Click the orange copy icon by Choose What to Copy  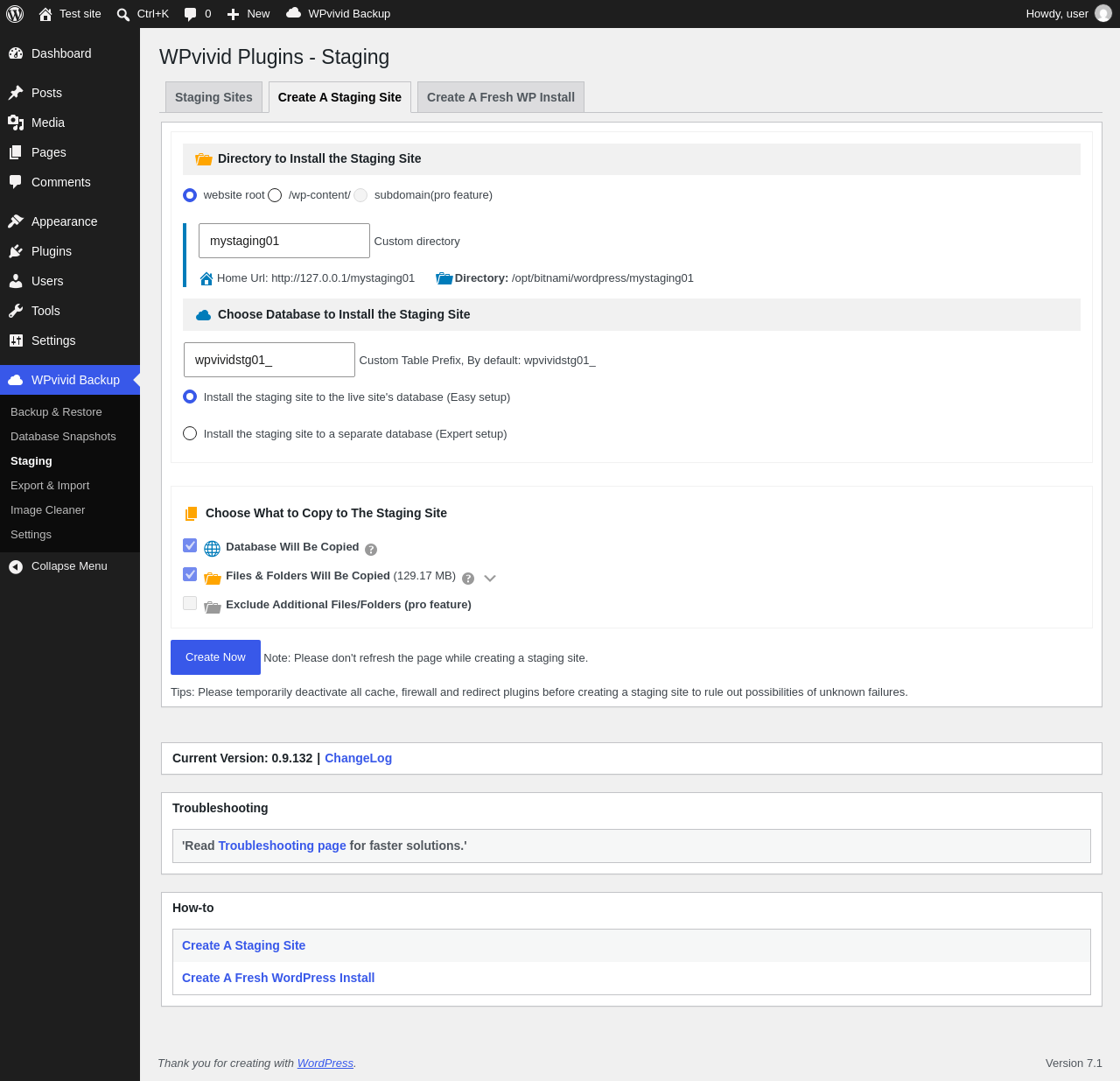(x=191, y=514)
